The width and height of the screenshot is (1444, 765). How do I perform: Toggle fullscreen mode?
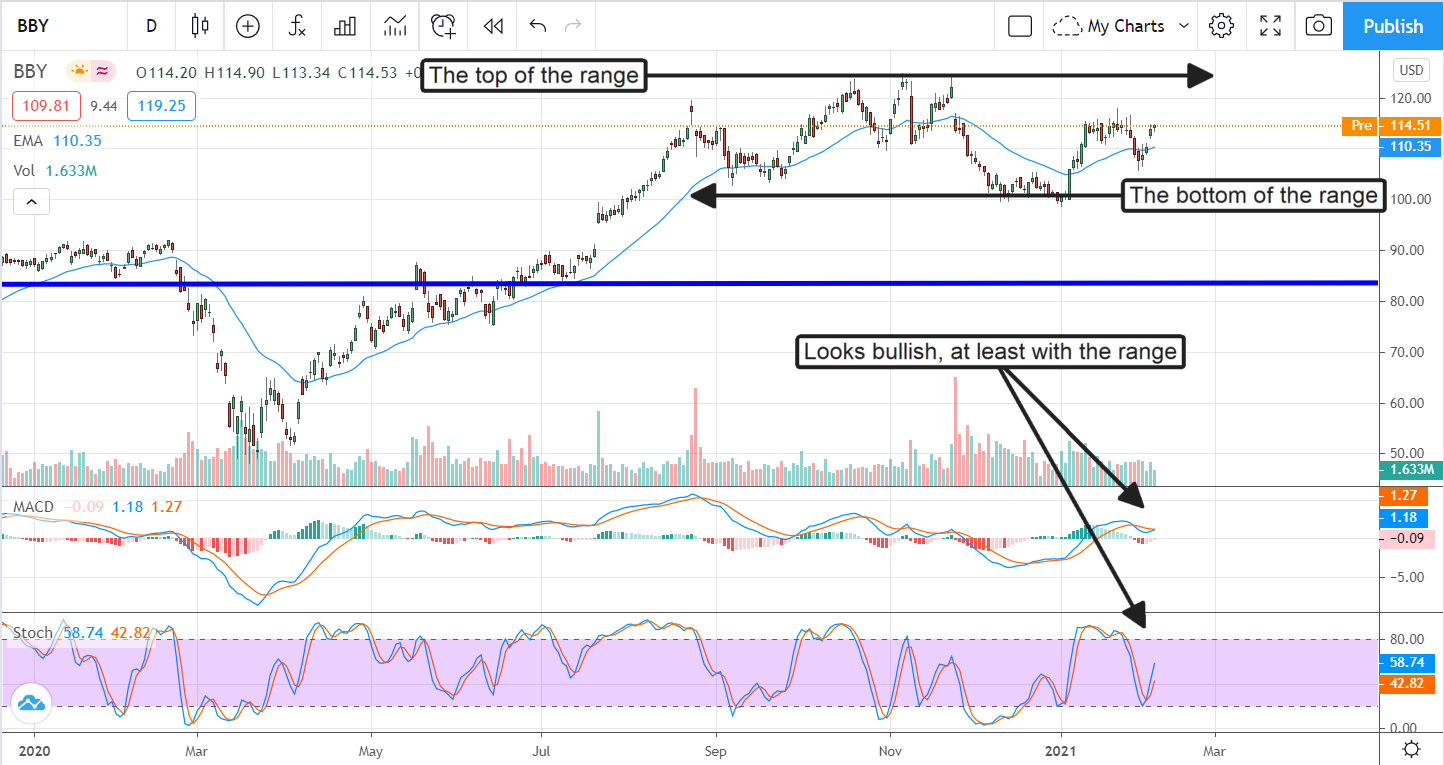1270,26
